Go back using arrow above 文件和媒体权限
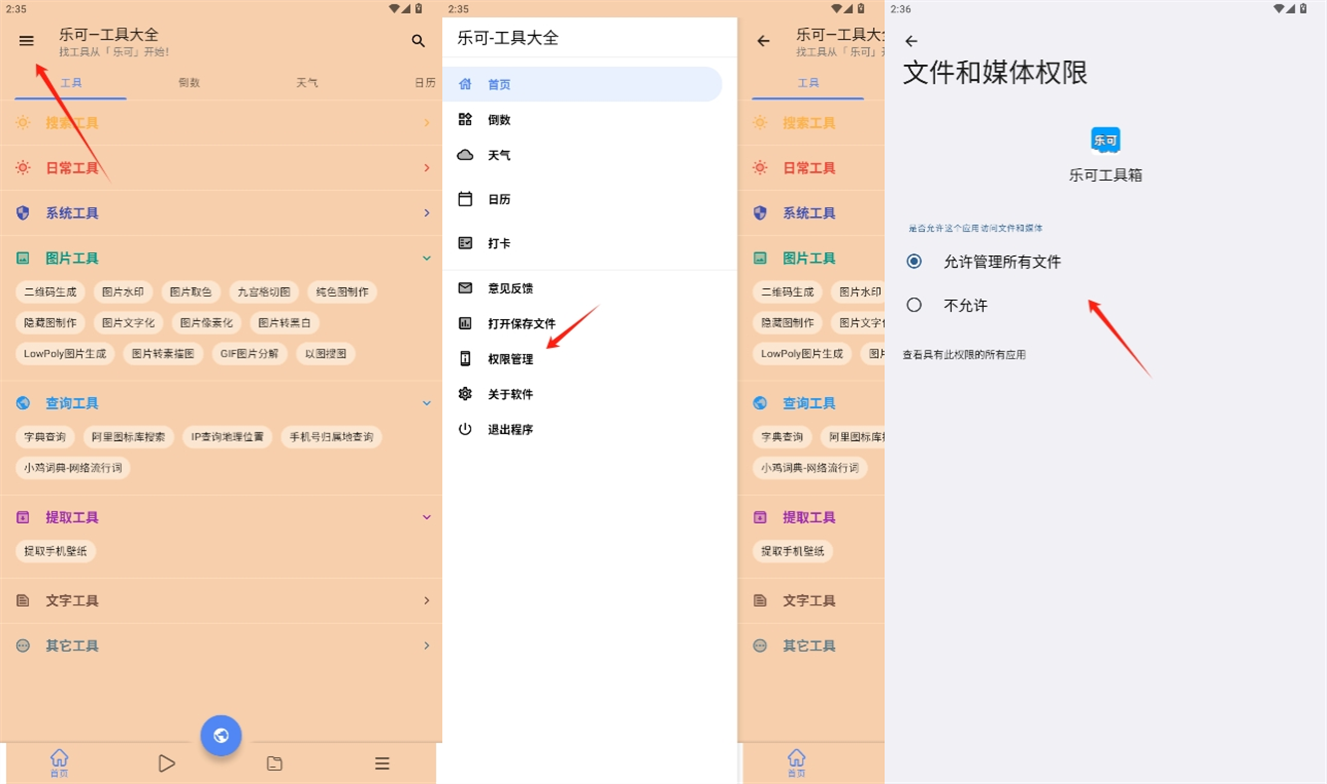 click(x=911, y=41)
